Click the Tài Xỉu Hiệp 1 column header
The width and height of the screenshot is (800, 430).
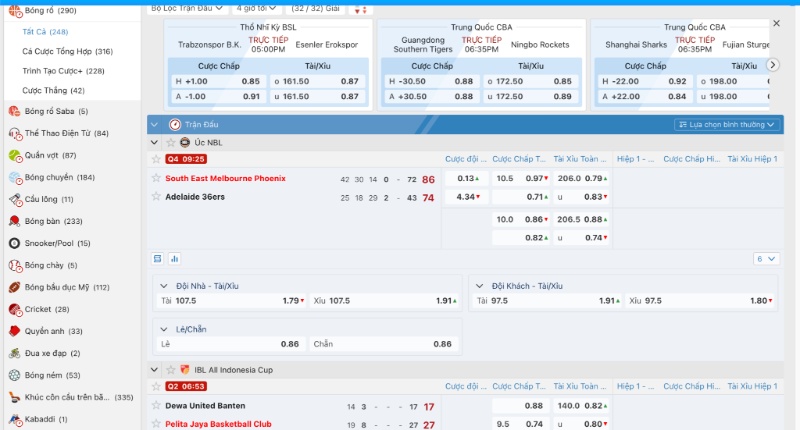point(752,159)
